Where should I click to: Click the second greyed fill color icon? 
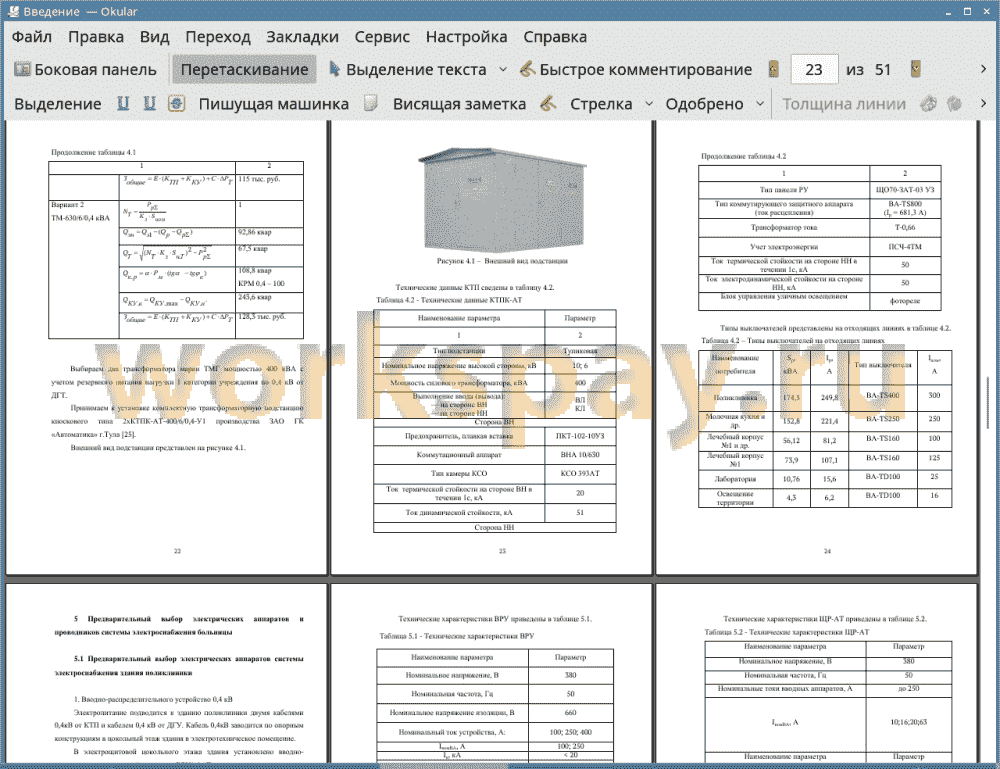coord(954,103)
